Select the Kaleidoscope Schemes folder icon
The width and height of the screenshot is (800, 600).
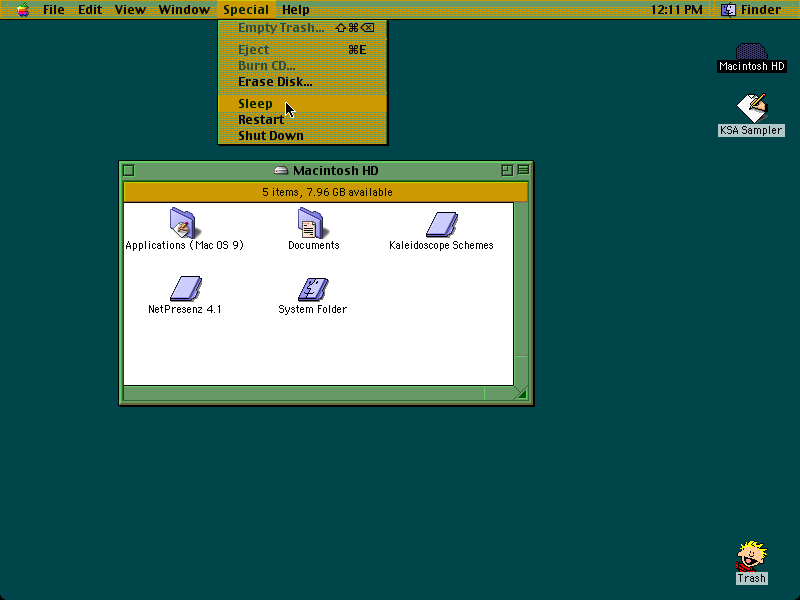pos(441,224)
